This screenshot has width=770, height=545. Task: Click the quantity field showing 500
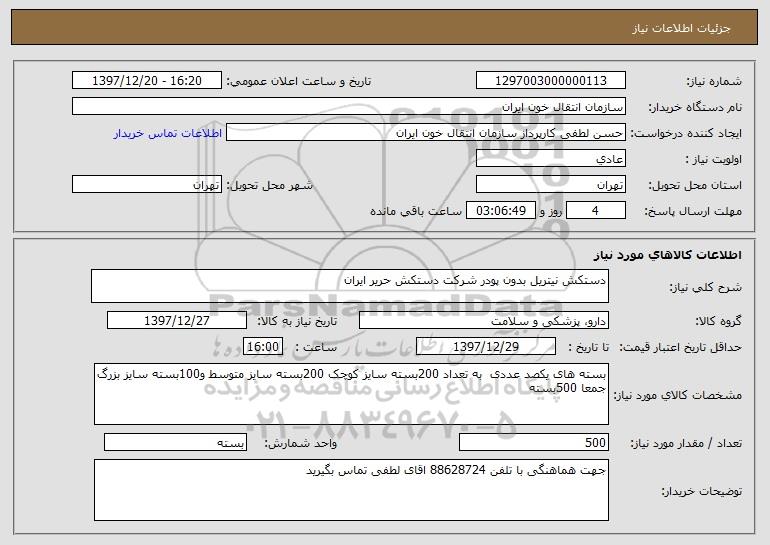click(534, 442)
